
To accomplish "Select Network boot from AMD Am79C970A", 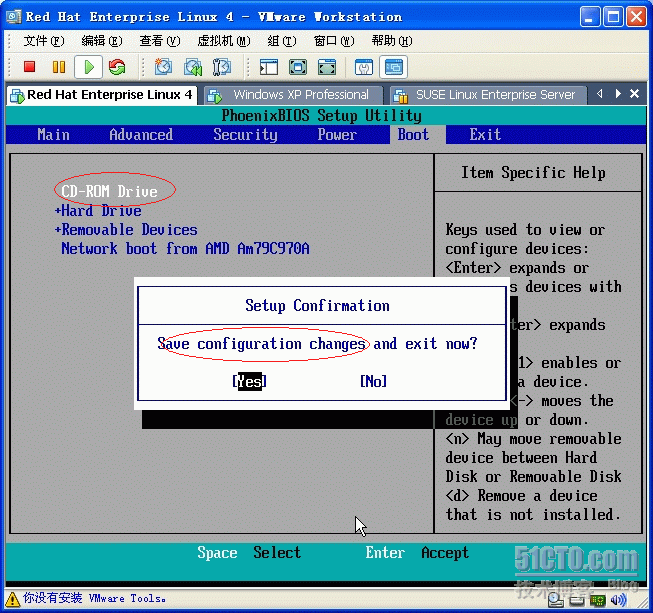I will pyautogui.click(x=185, y=249).
